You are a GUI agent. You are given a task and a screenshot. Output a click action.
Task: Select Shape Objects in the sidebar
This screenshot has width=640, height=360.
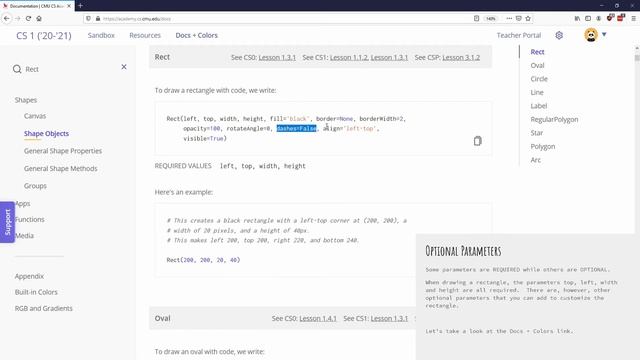(46, 133)
